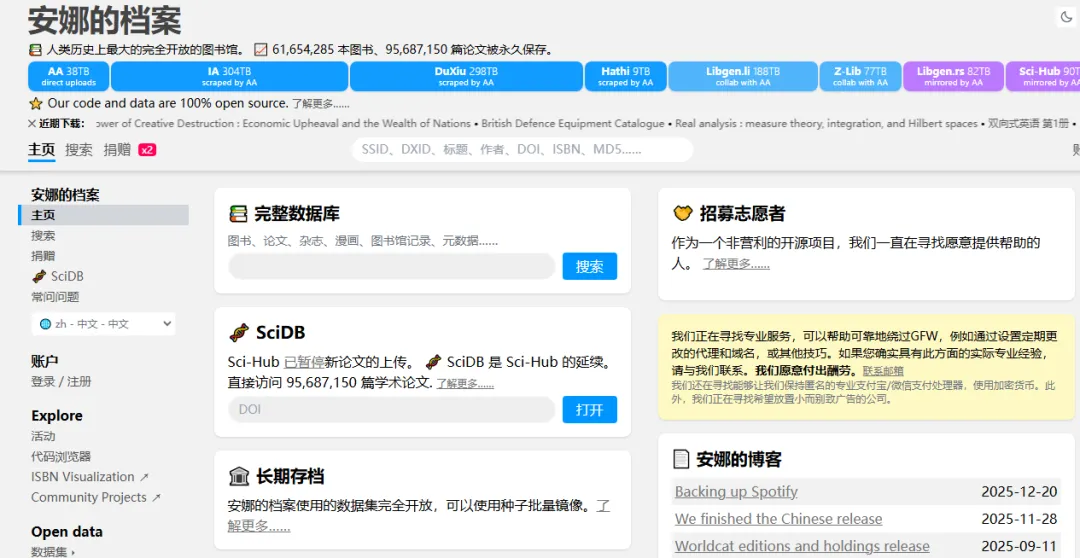The width and height of the screenshot is (1080, 558).
Task: Close the recent downloads ticker
Action: pyautogui.click(x=32, y=123)
